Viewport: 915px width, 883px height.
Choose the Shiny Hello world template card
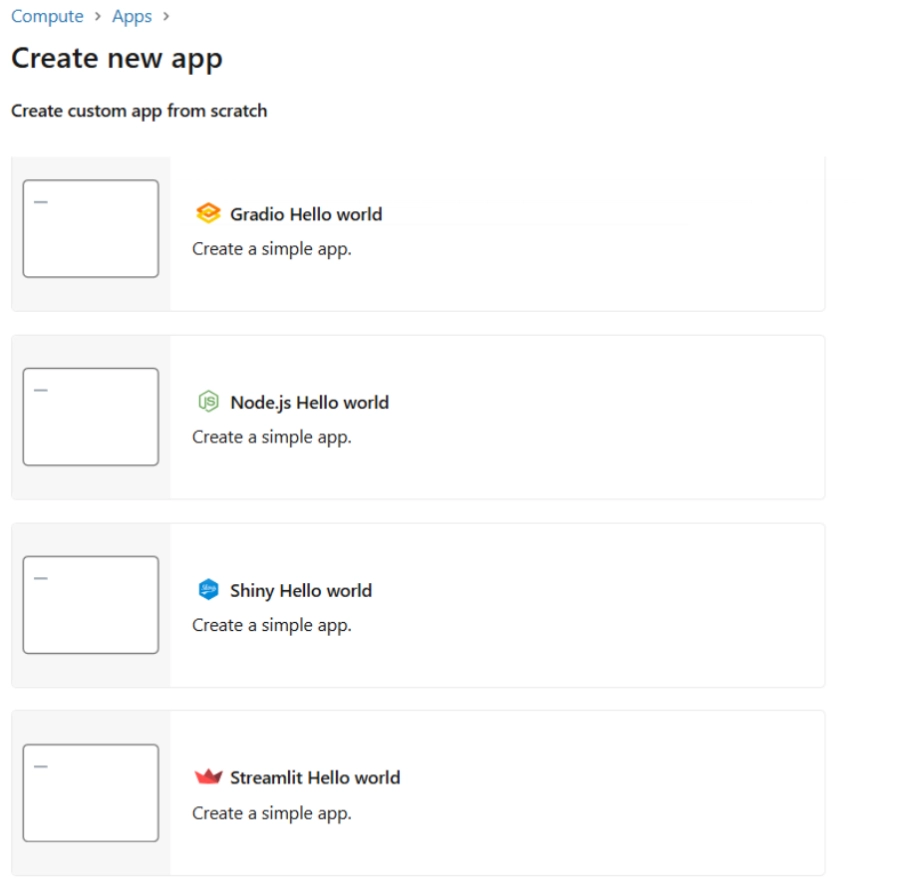(x=417, y=605)
